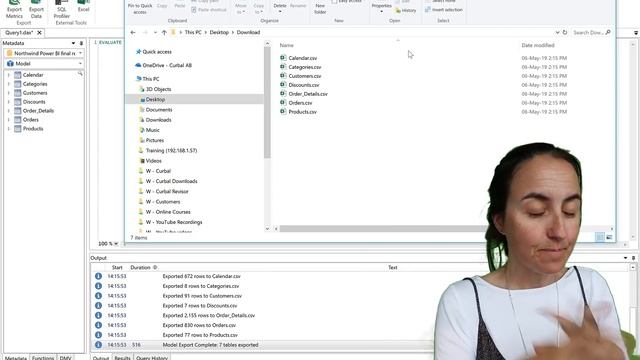Click the up-one-level arrow in Explorer
Viewport: 640px width, 360px height.
point(164,32)
